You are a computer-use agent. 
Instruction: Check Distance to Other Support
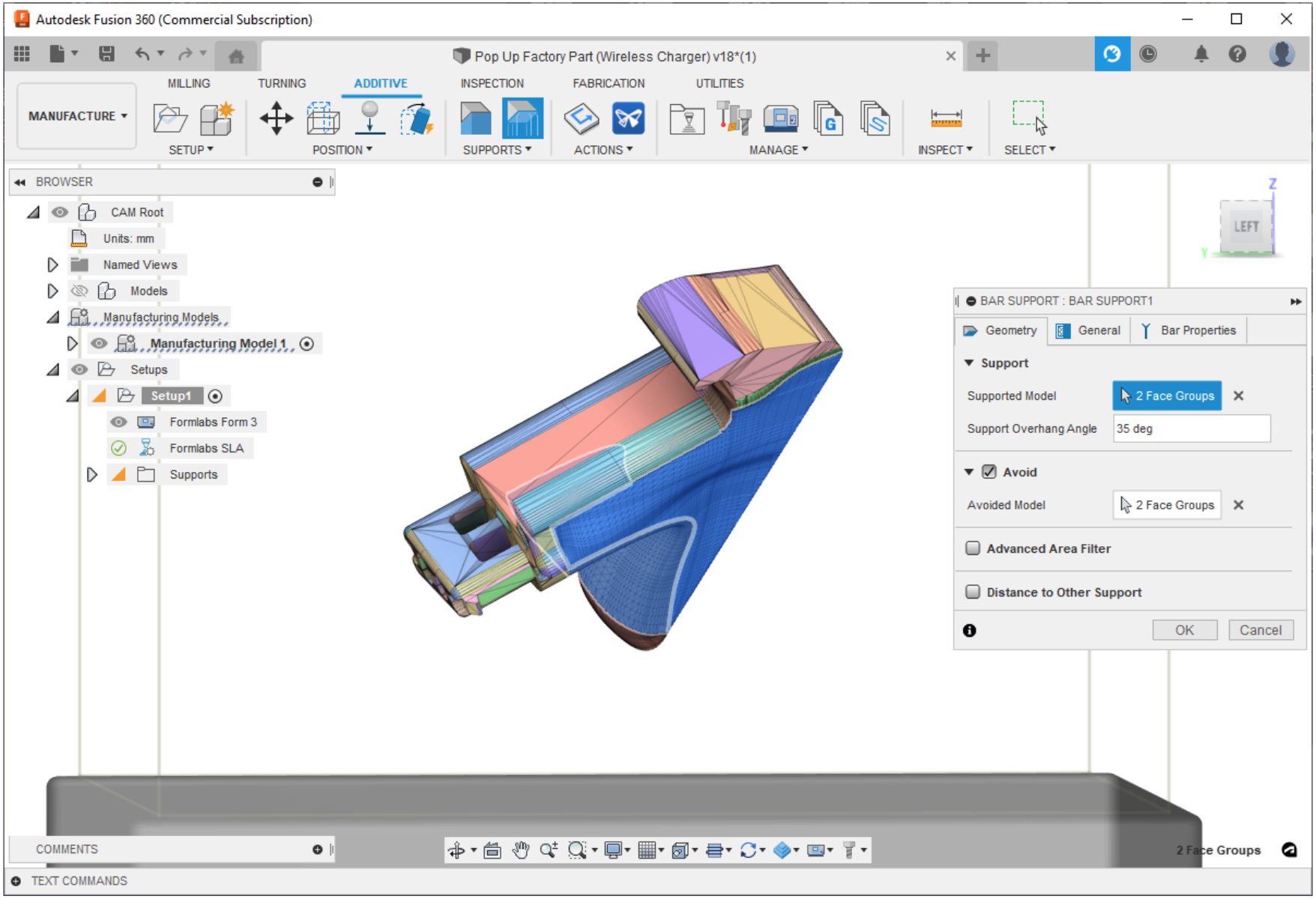pos(973,592)
